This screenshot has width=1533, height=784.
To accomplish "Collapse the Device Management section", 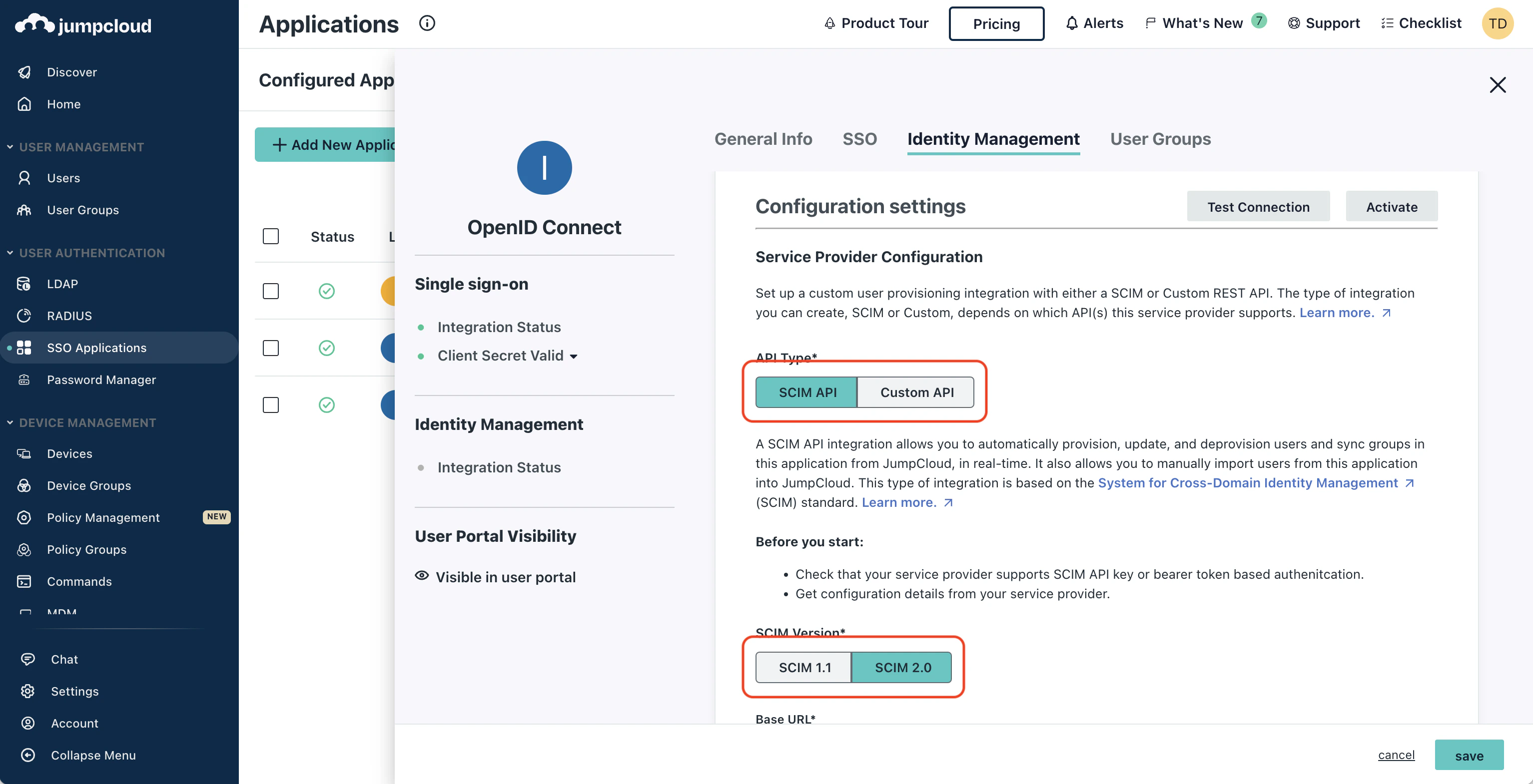I will 10,423.
